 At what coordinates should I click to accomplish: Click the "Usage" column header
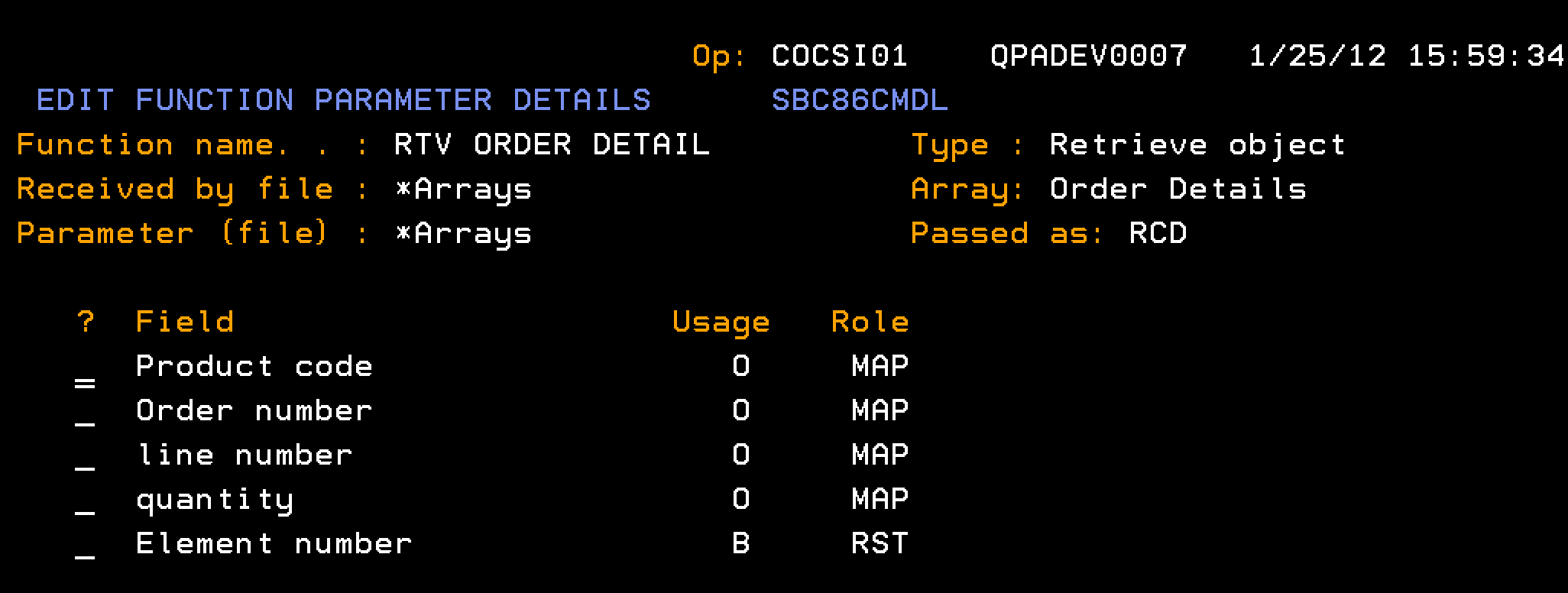(x=721, y=324)
